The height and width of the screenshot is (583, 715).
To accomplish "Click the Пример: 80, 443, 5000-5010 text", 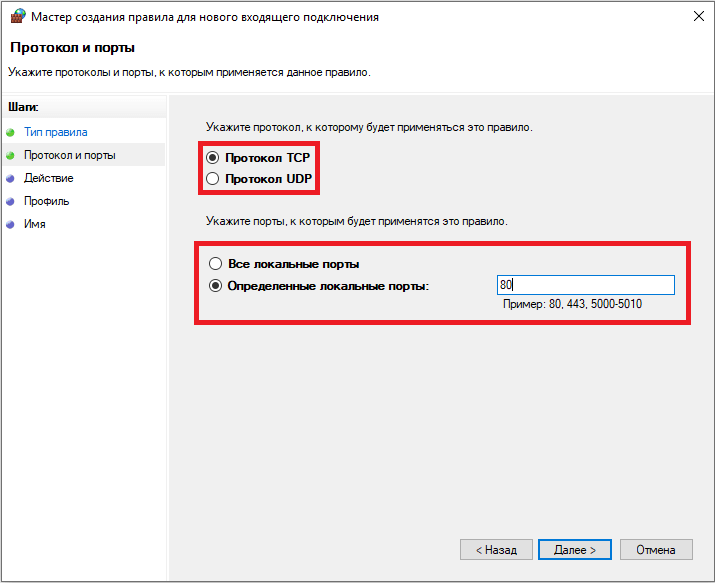I will click(572, 304).
